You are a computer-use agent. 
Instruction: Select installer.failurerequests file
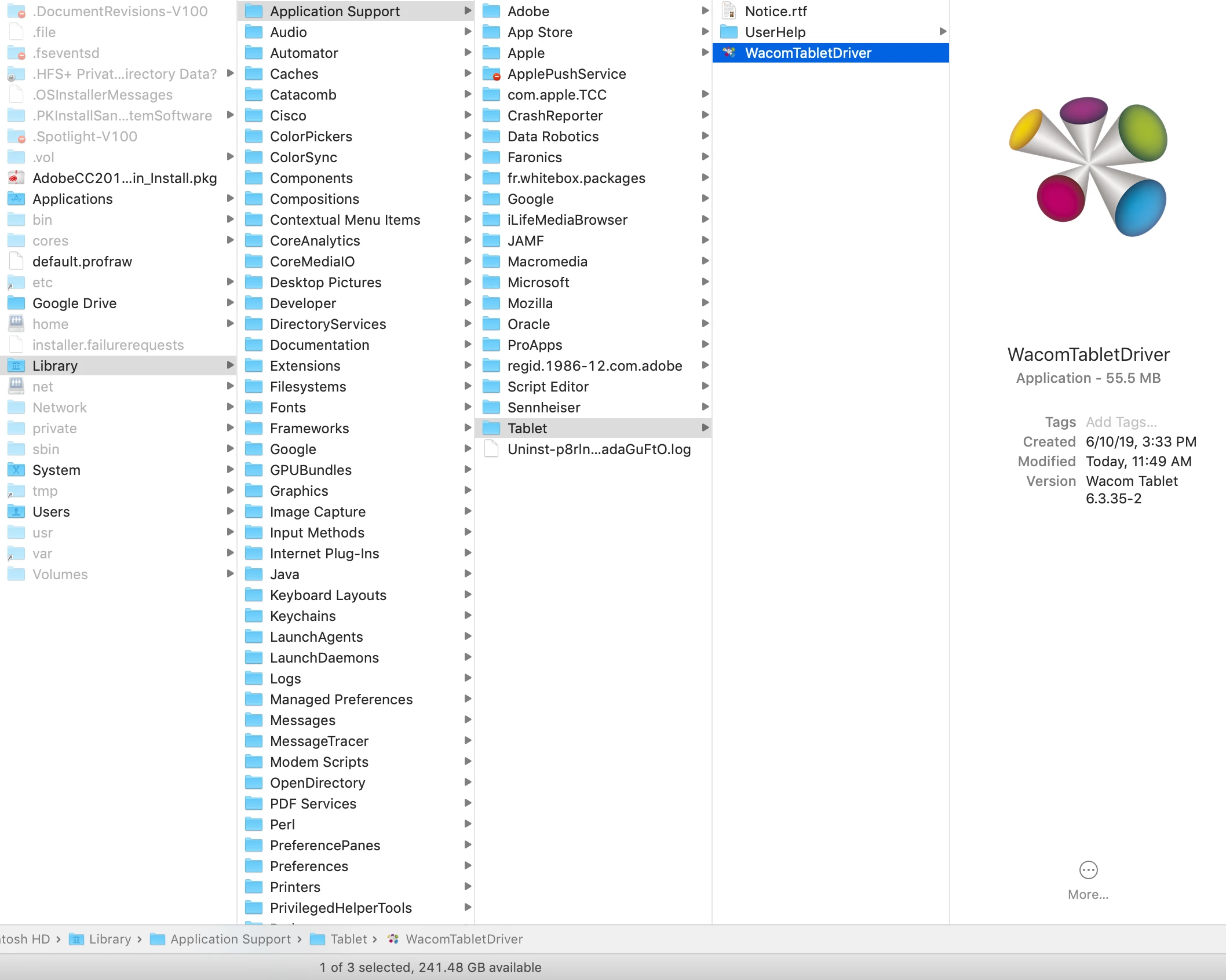[x=118, y=345]
